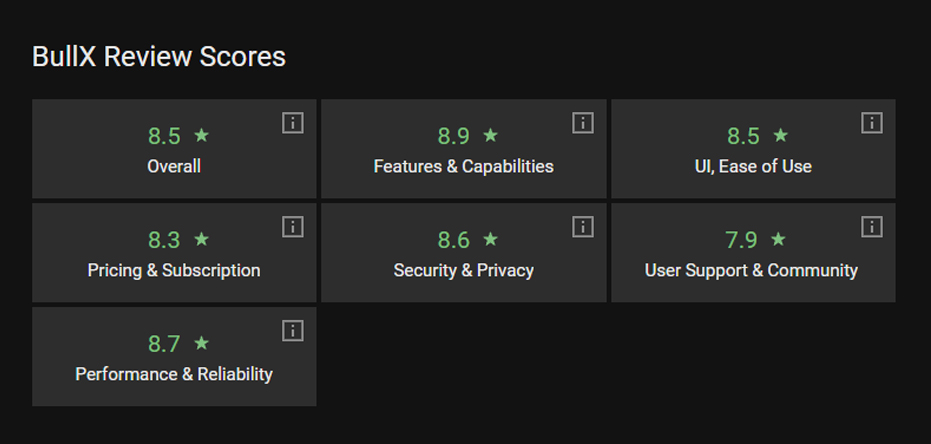Open the User Support & Community info icon
The height and width of the screenshot is (444, 931).
click(x=872, y=227)
